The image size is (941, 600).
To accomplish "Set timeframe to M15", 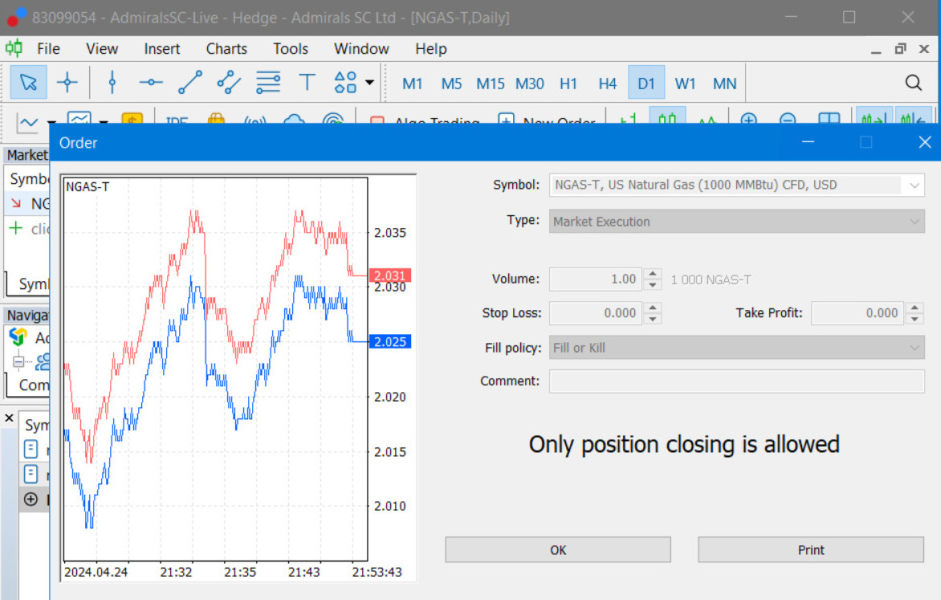I will point(490,84).
